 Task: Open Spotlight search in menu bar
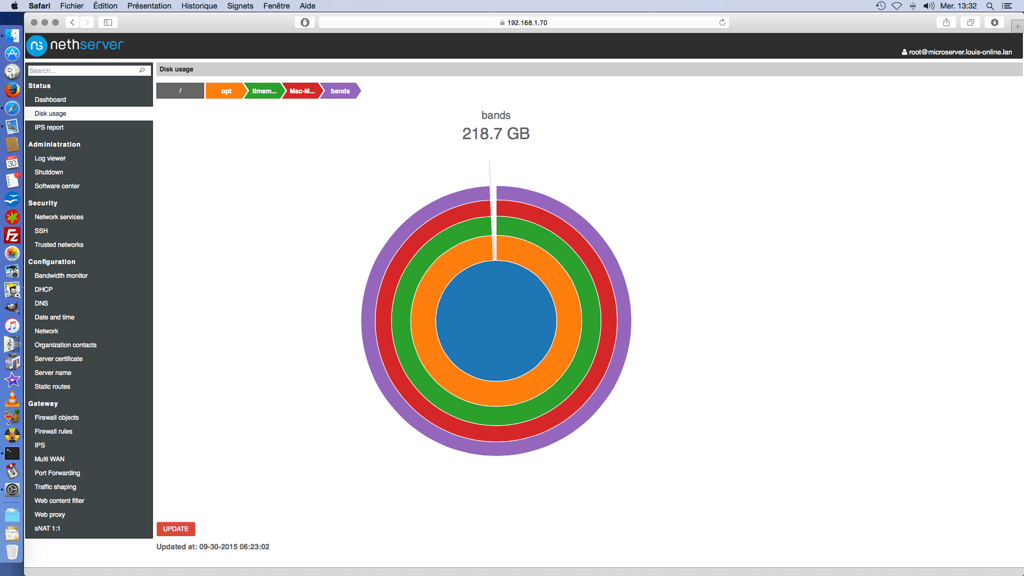pos(990,6)
